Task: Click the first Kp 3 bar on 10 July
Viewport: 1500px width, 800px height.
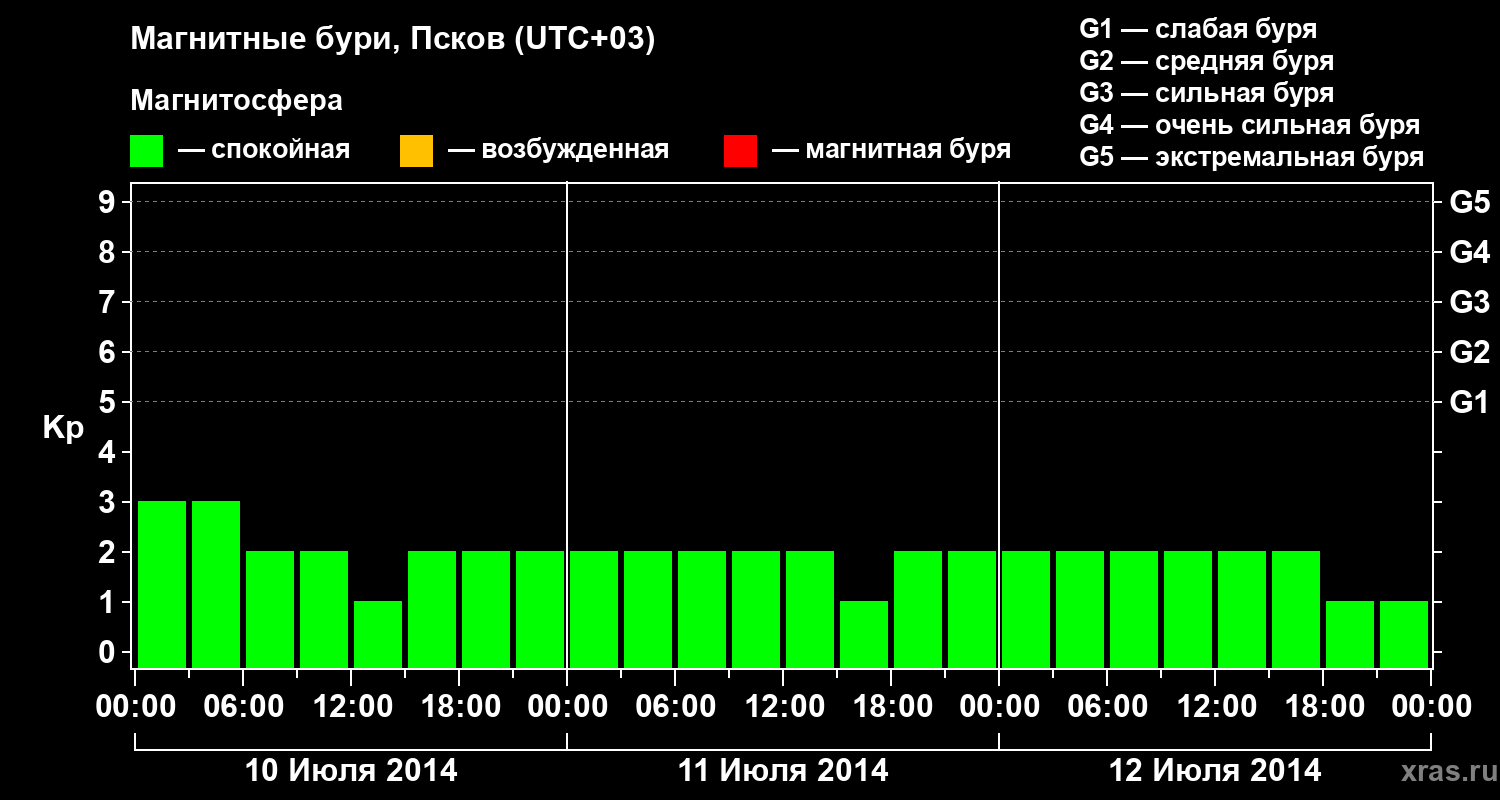Action: click(162, 584)
